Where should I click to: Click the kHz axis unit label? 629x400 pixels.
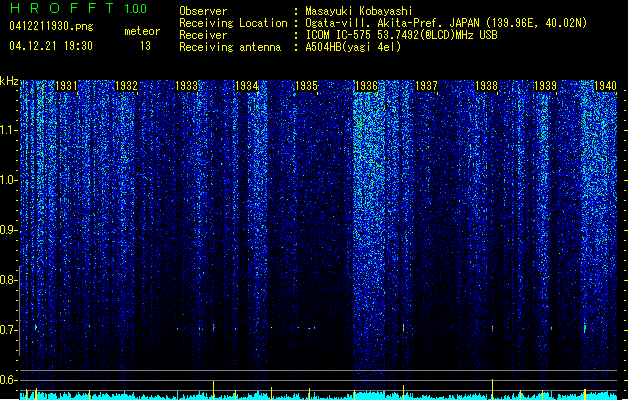tap(9, 81)
